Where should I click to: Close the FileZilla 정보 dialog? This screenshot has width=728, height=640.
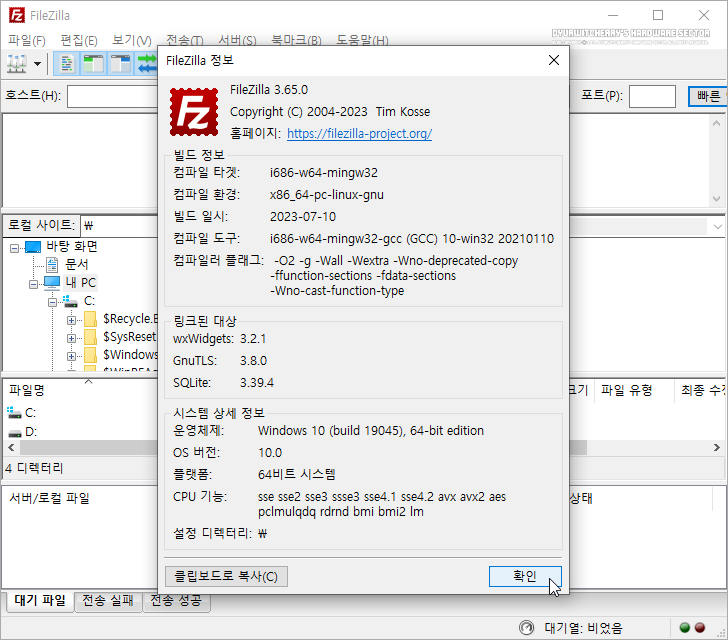(553, 60)
